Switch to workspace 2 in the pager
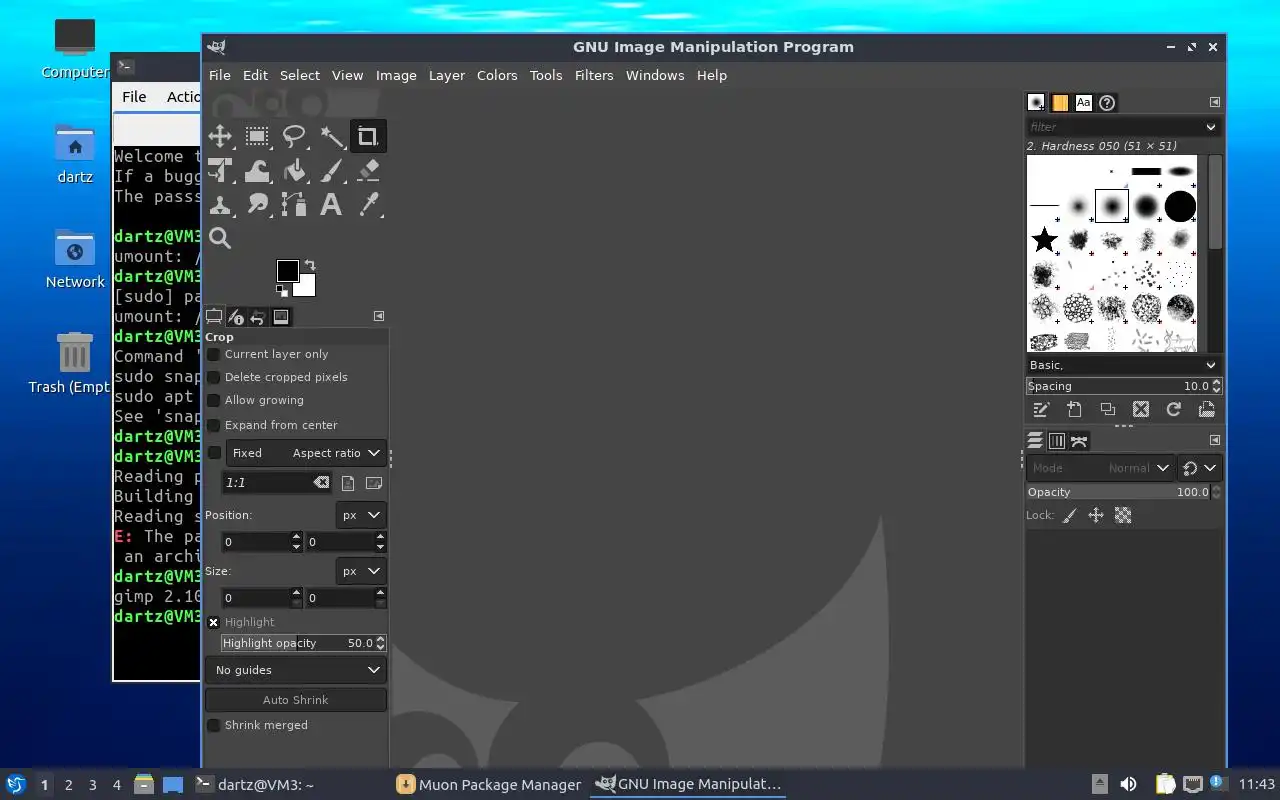 (x=69, y=785)
